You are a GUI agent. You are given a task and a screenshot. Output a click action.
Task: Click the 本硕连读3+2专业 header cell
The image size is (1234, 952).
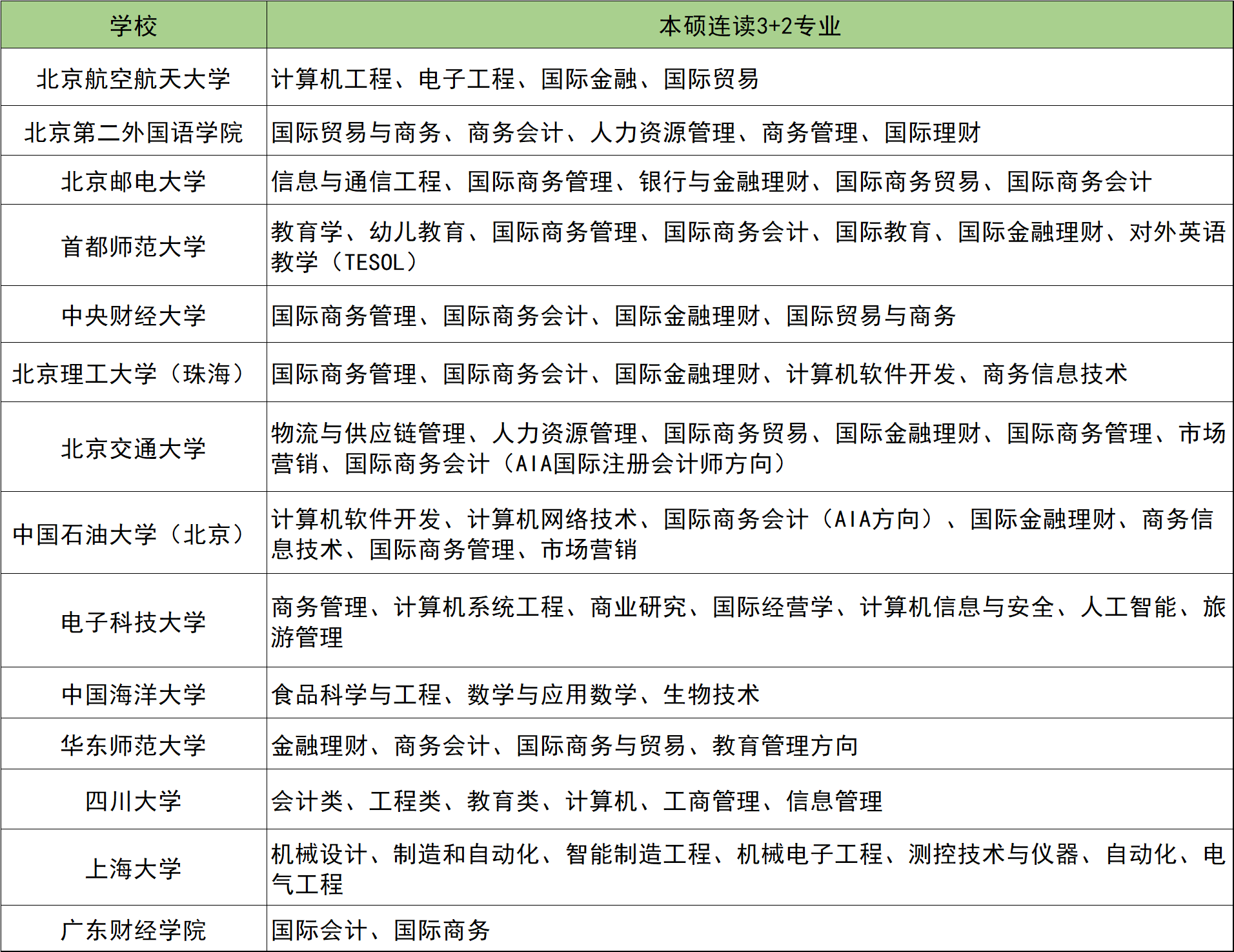749,26
